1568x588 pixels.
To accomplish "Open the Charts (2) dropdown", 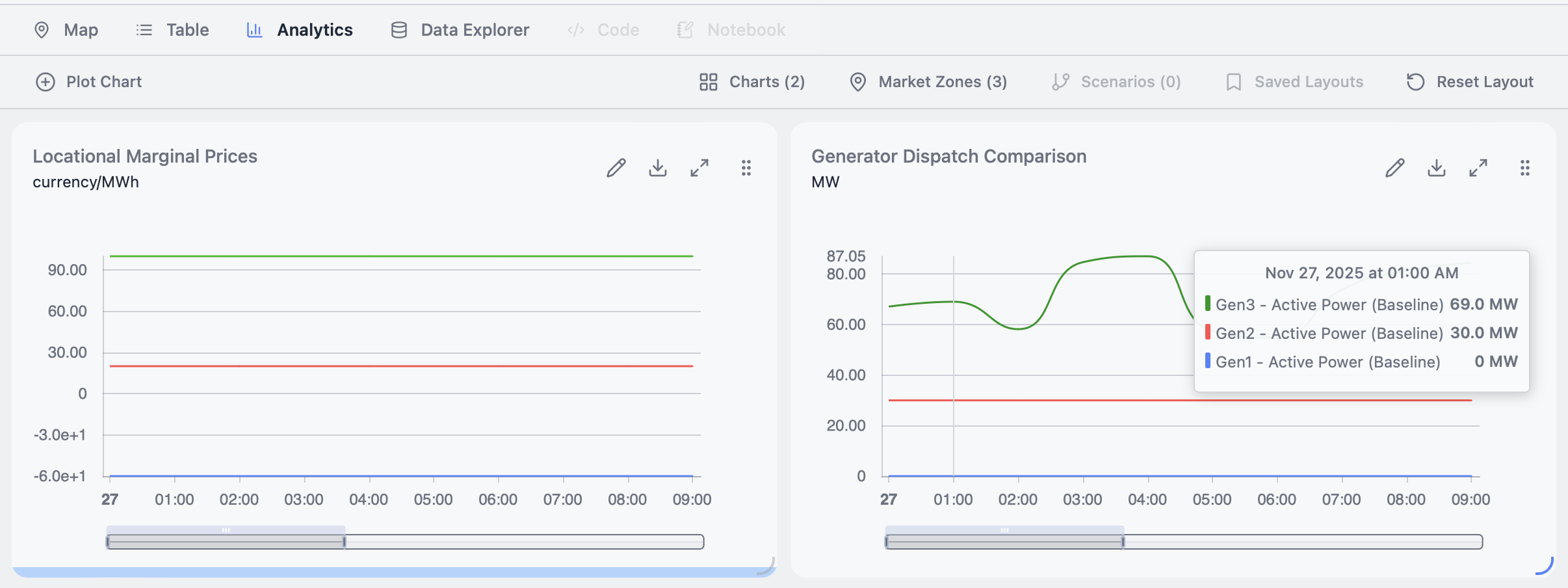I will [752, 82].
